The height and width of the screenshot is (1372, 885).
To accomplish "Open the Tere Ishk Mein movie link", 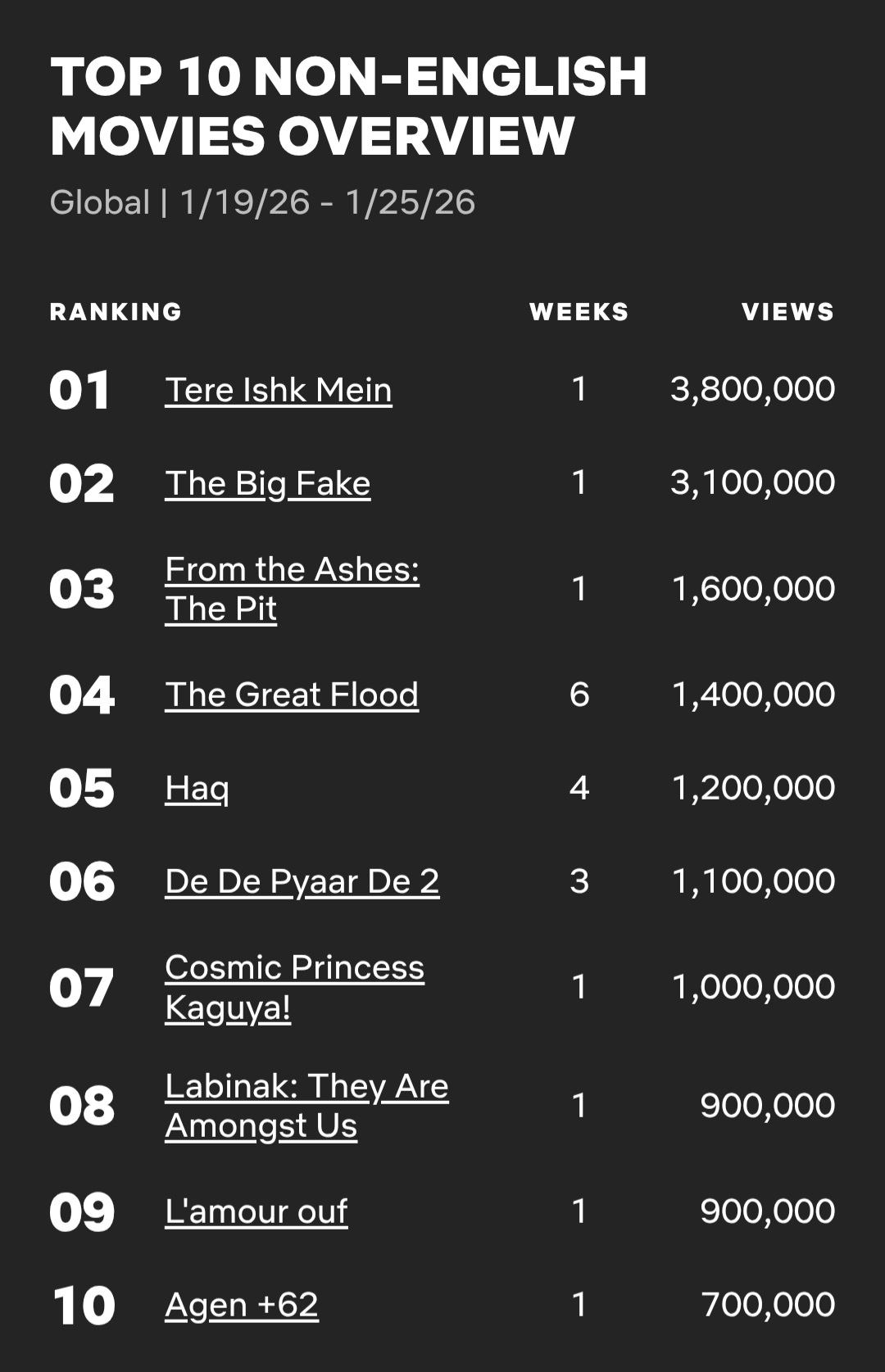I will coord(279,390).
